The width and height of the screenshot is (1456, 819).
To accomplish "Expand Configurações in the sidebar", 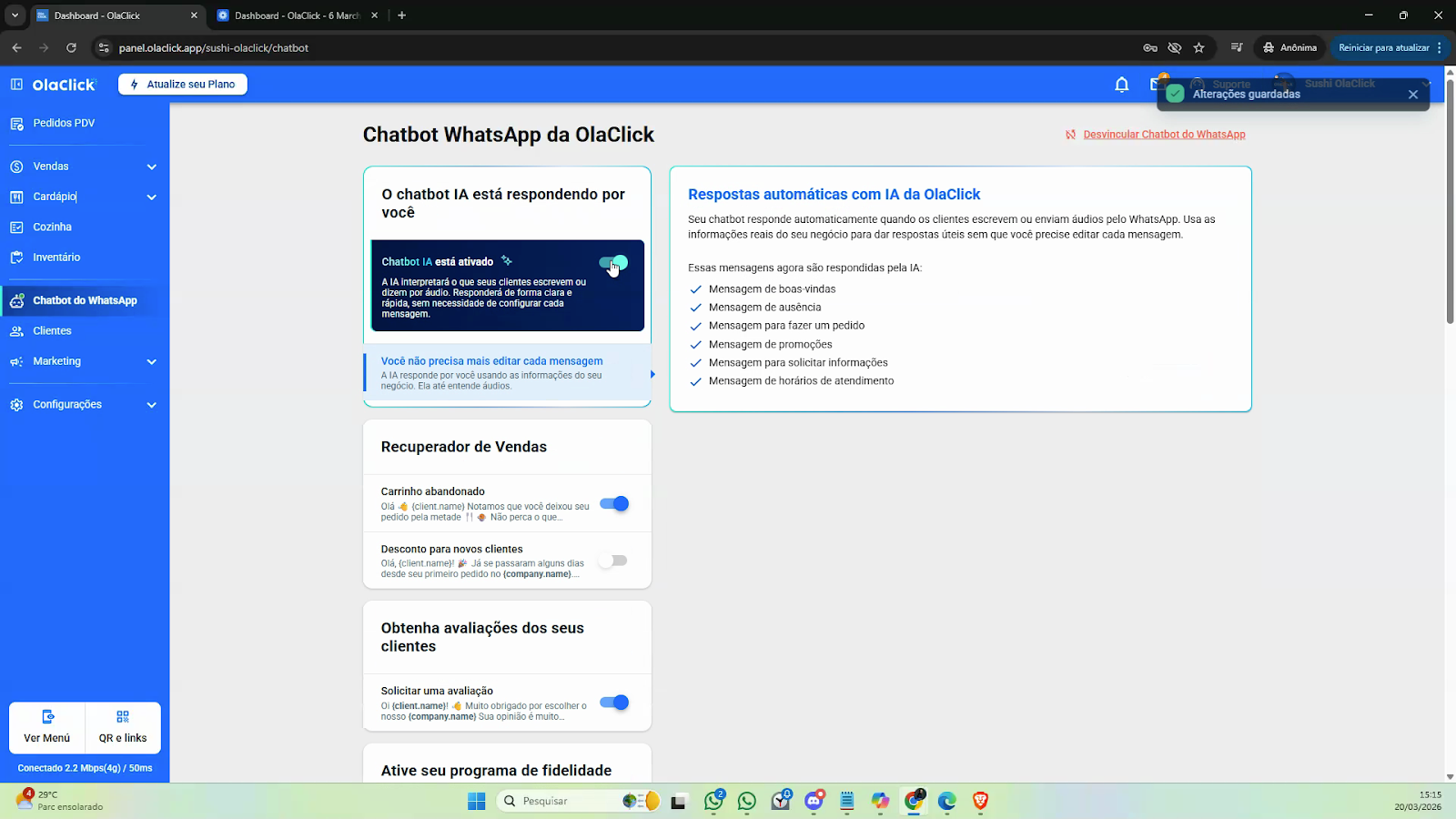I will click(151, 405).
